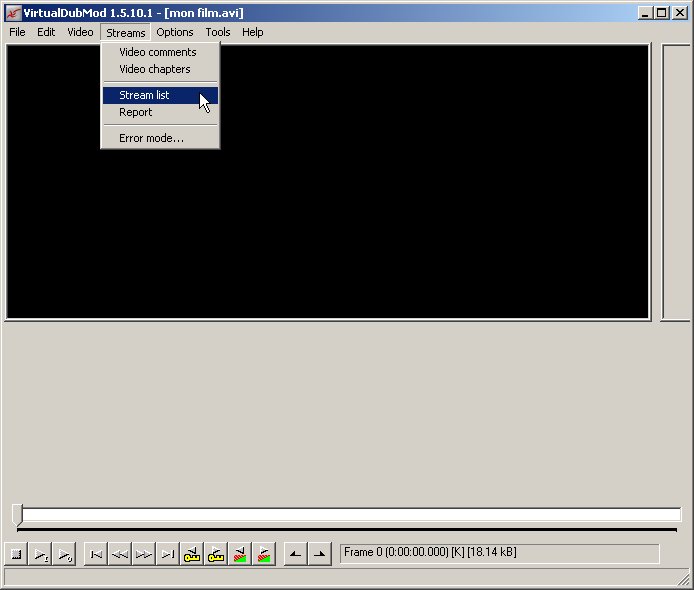Select Report in the Streams menu
The image size is (694, 590).
pyautogui.click(x=160, y=112)
